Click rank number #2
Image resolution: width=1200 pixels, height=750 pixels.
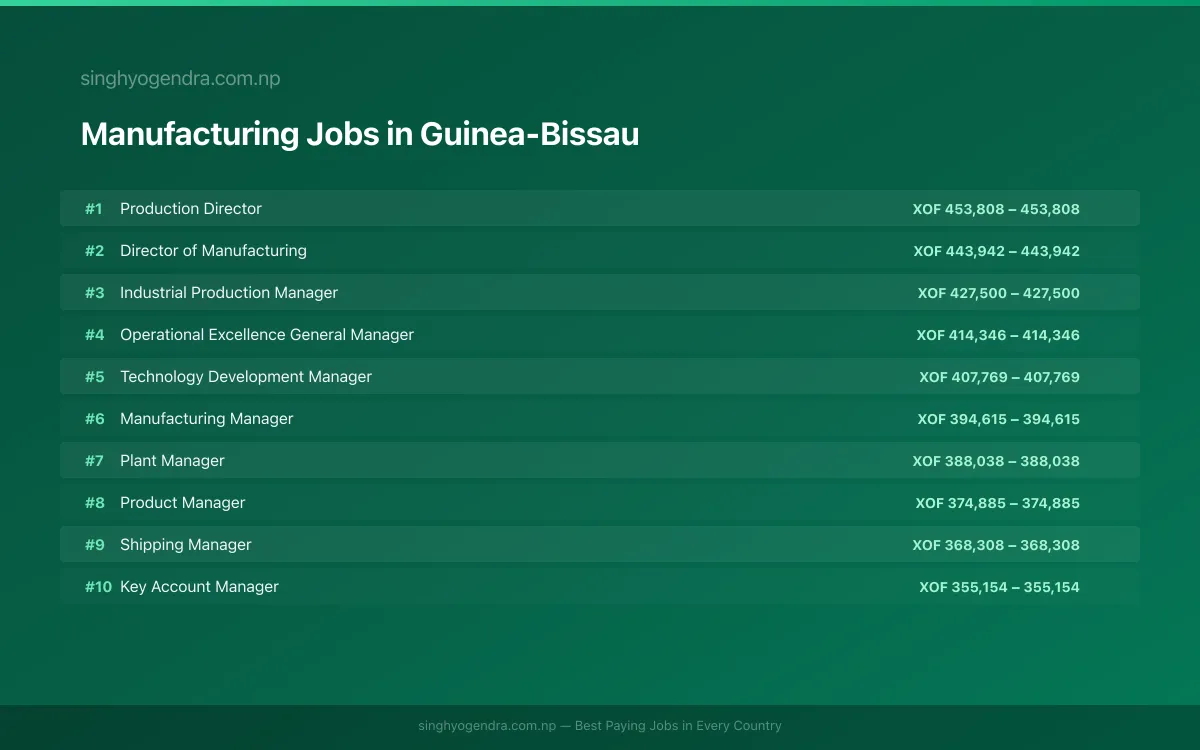pos(94,250)
